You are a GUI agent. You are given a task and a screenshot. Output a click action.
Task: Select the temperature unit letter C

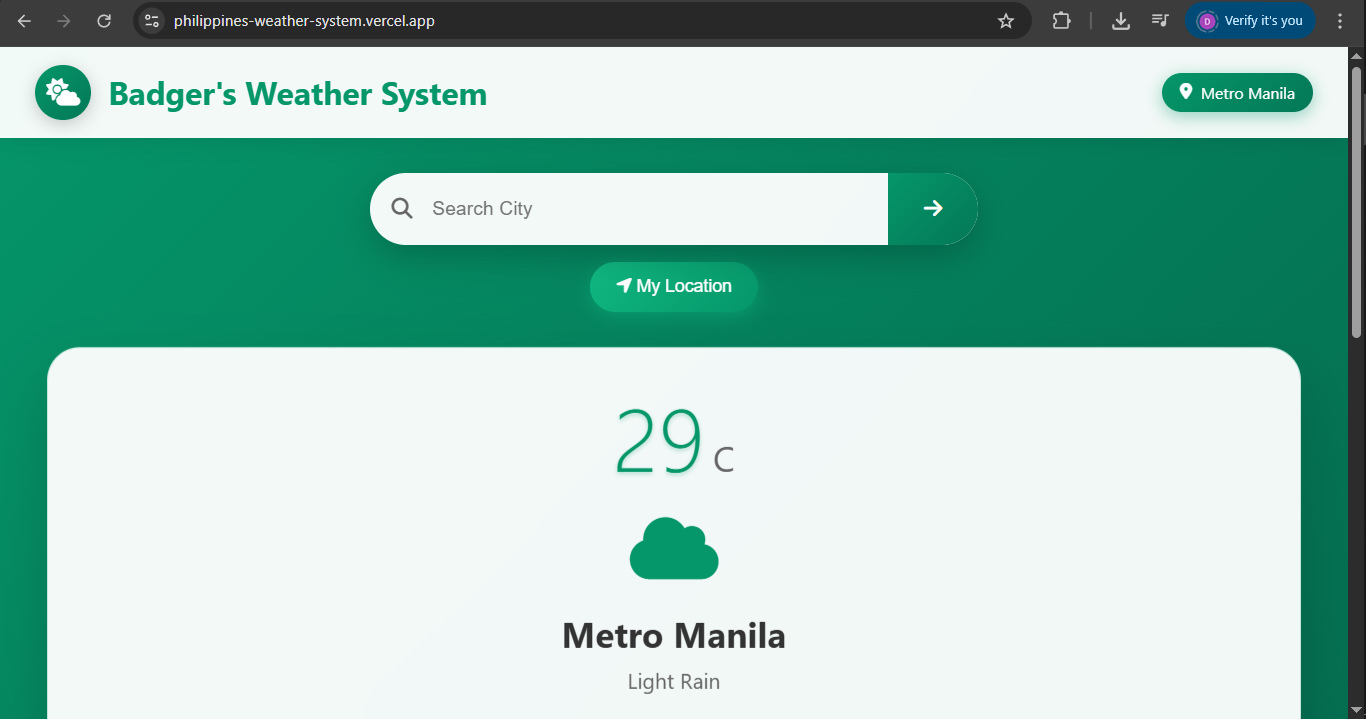pos(724,460)
